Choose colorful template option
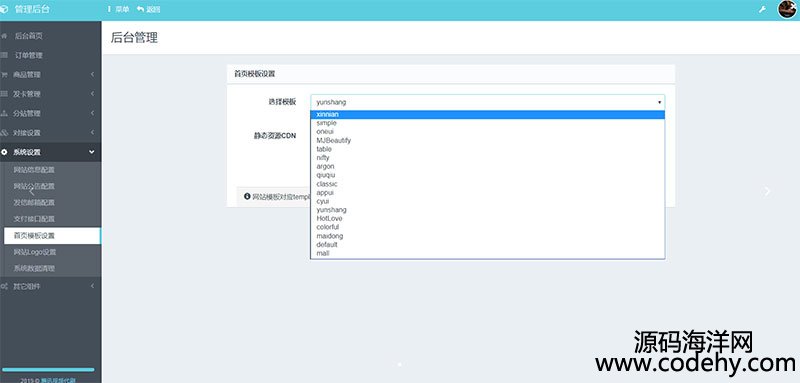The image size is (800, 383). 487,227
